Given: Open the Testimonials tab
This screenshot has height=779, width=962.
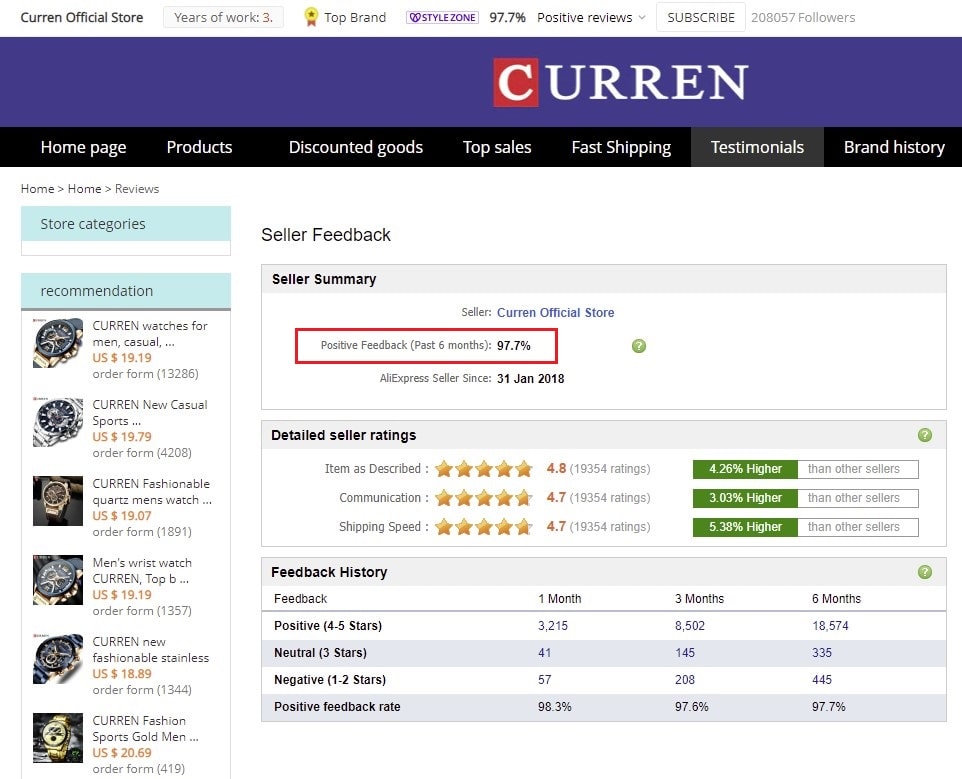Looking at the screenshot, I should click(x=757, y=147).
